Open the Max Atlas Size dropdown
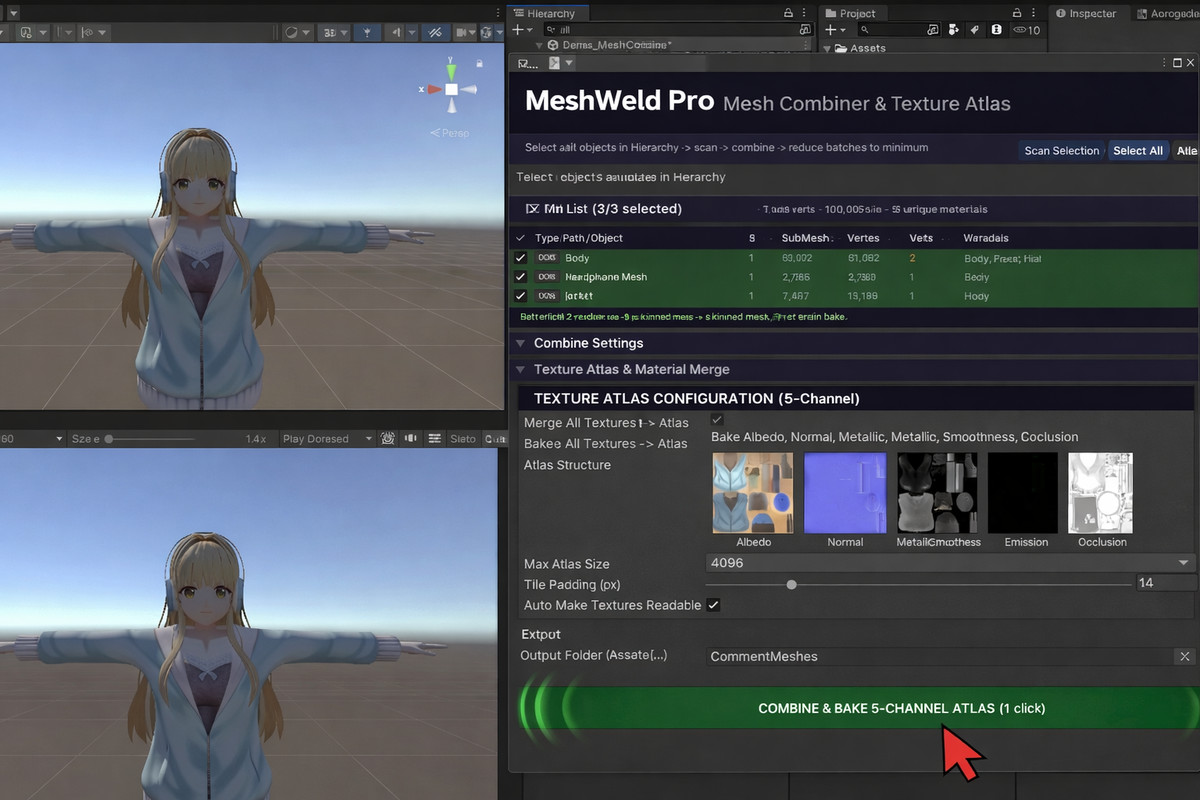 tap(951, 563)
